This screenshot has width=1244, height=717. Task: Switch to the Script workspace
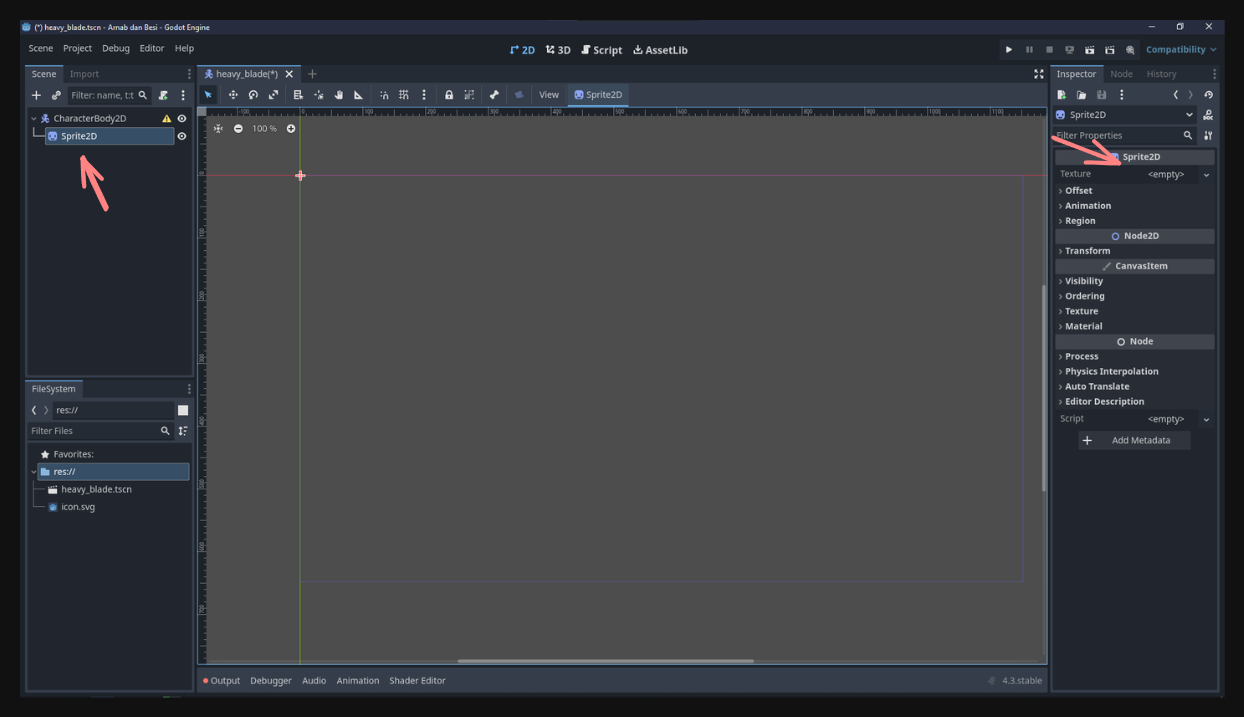point(602,50)
